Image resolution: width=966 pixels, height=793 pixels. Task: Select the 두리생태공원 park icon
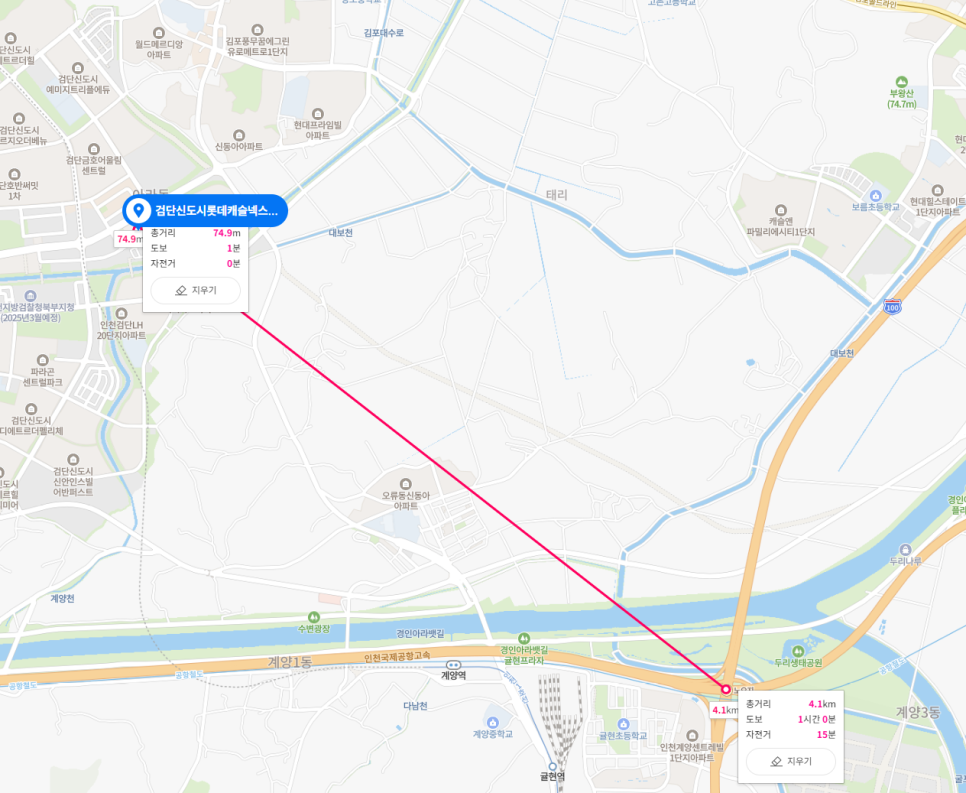pos(798,651)
